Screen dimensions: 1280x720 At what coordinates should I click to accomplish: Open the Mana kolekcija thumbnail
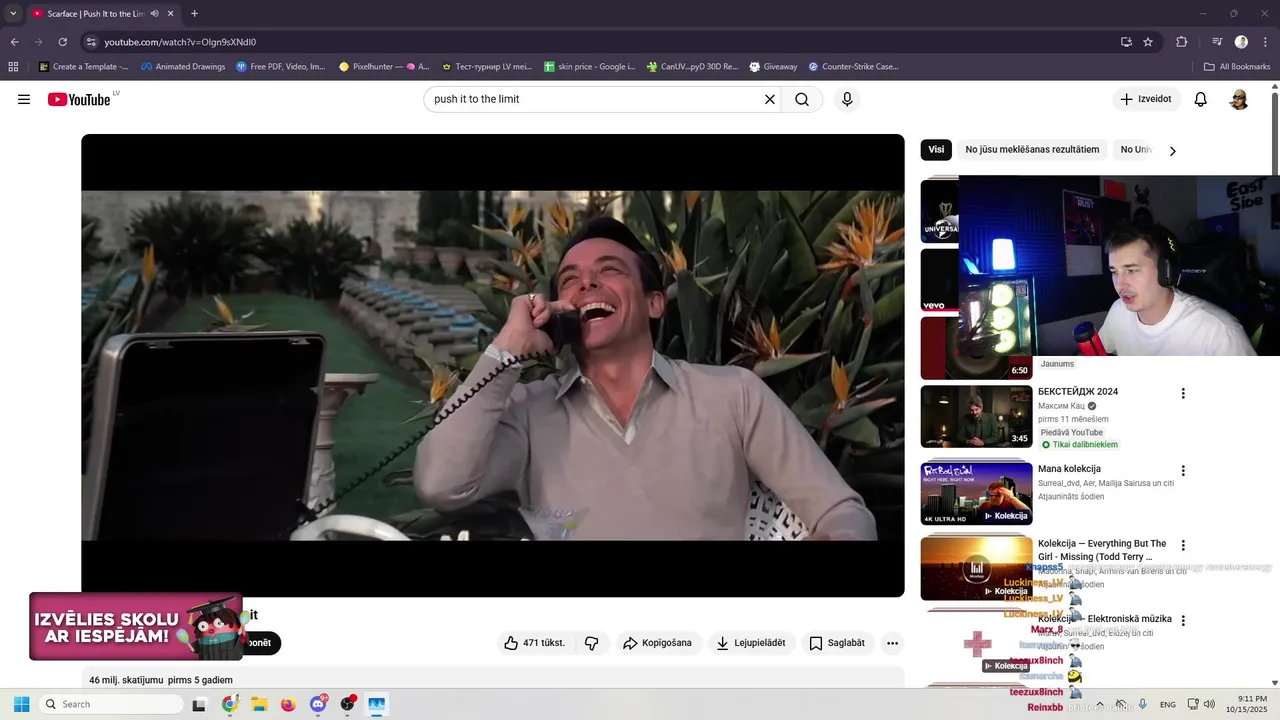(976, 493)
